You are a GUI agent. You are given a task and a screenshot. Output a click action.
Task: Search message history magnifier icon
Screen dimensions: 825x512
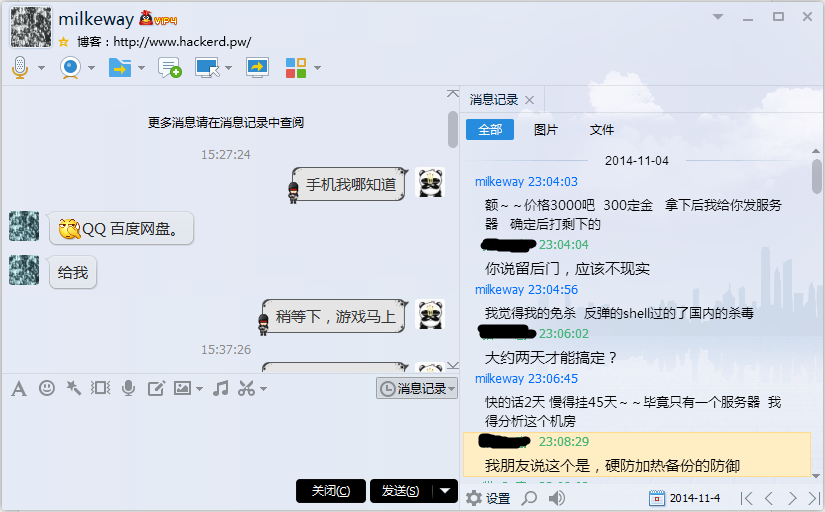[x=529, y=498]
